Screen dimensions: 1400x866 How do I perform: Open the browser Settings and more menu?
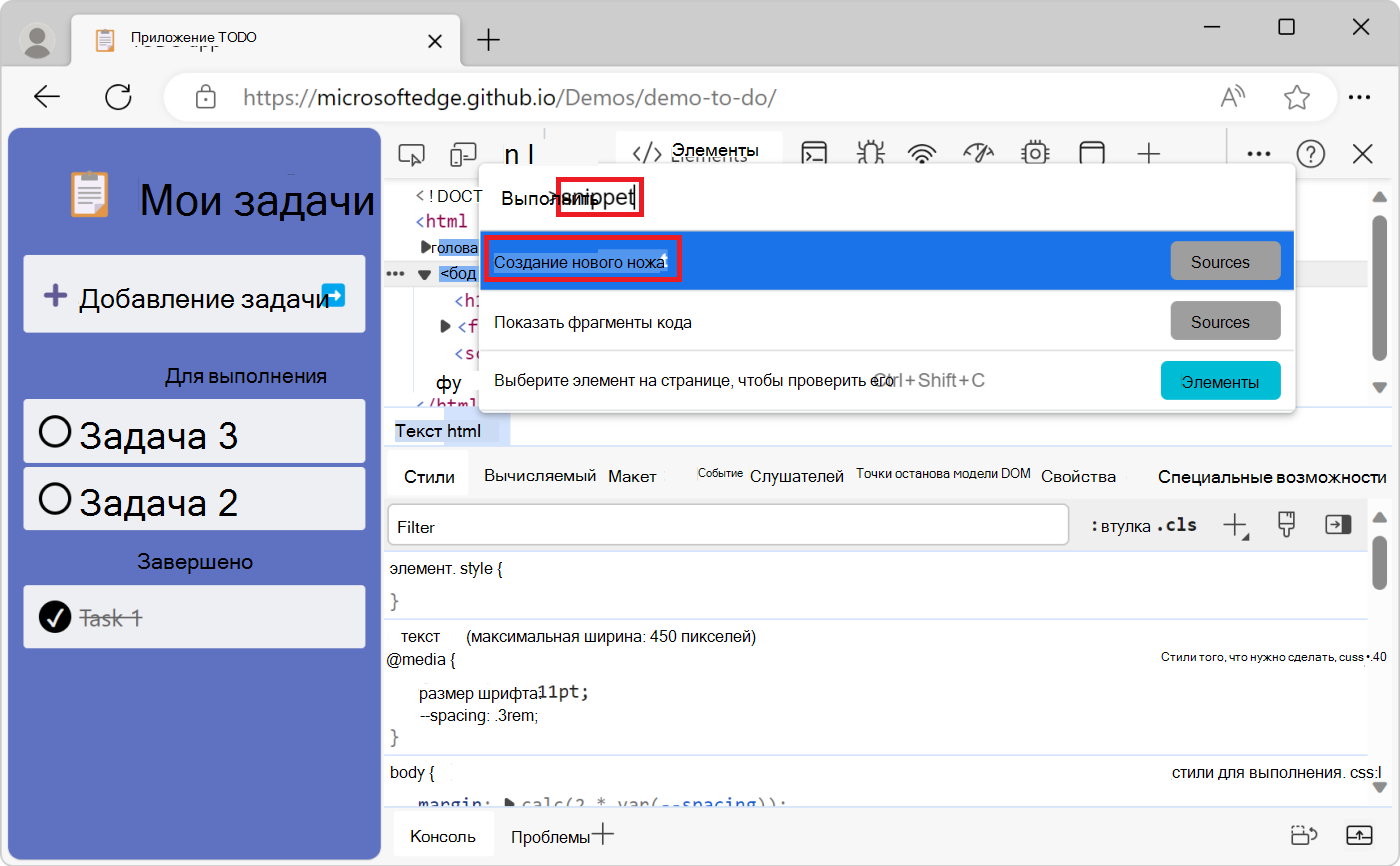point(1359,97)
